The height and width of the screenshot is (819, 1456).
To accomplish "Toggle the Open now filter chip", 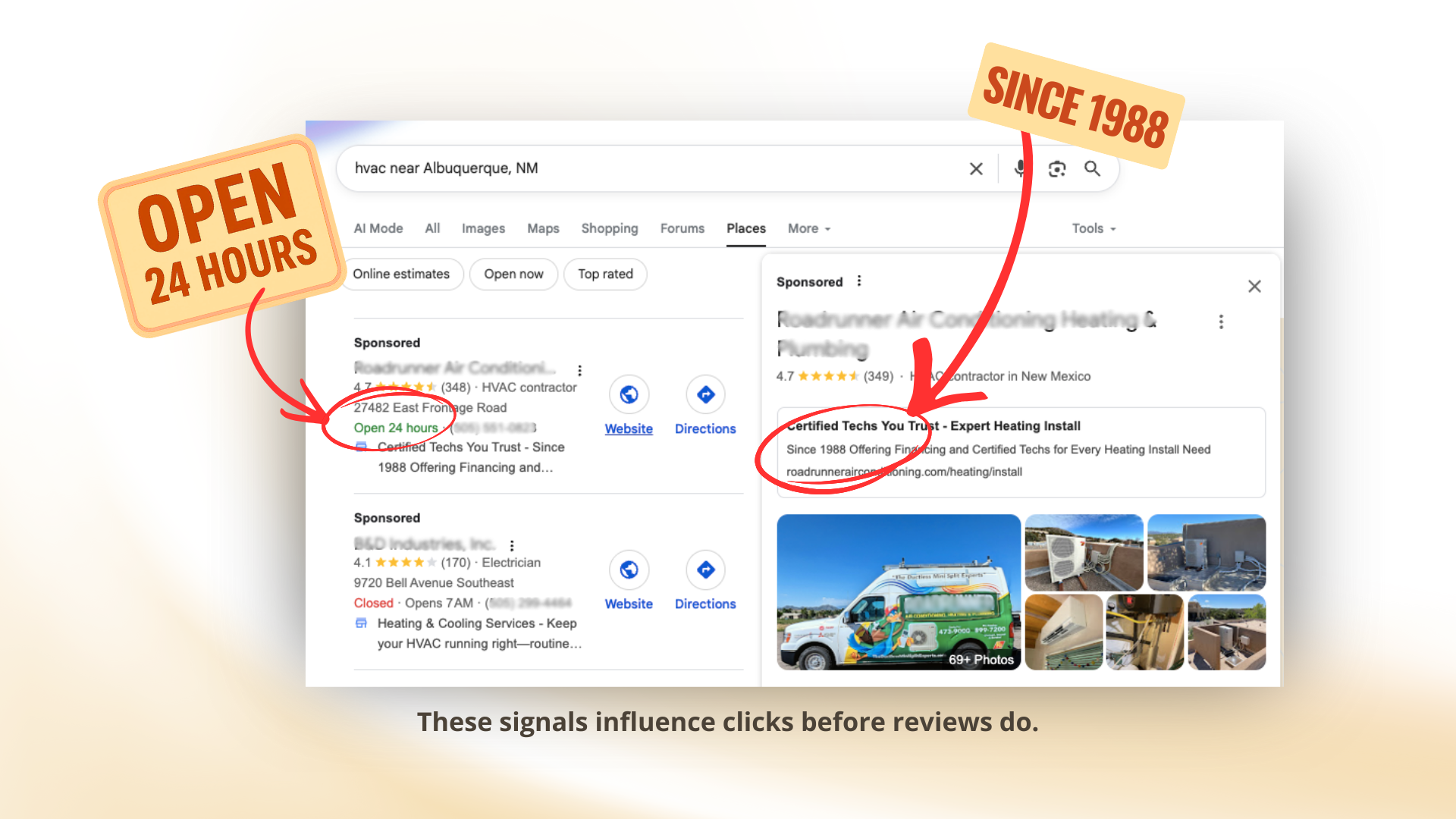I will coord(513,274).
